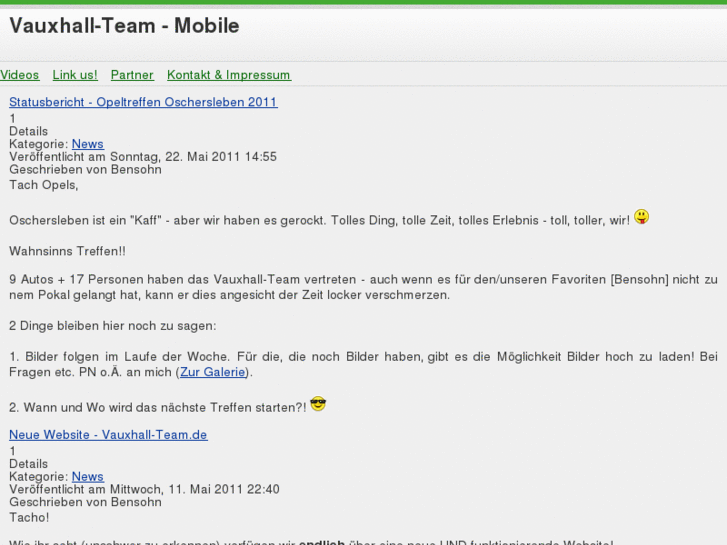
Task: Click the 'Wahnsinns Treffen!!' line
Action: [67, 251]
